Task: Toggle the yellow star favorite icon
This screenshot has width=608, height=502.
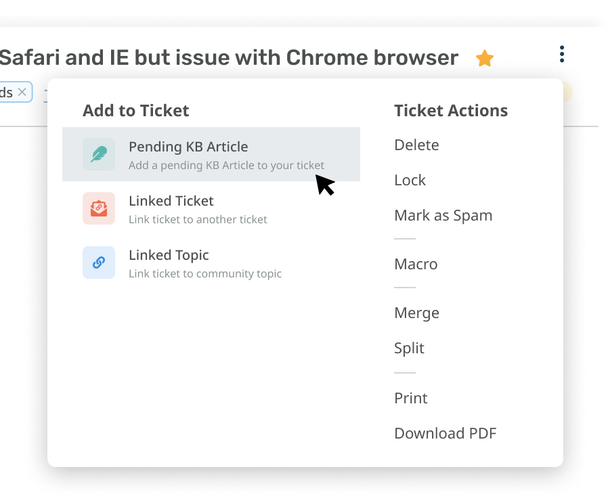Action: tap(485, 58)
